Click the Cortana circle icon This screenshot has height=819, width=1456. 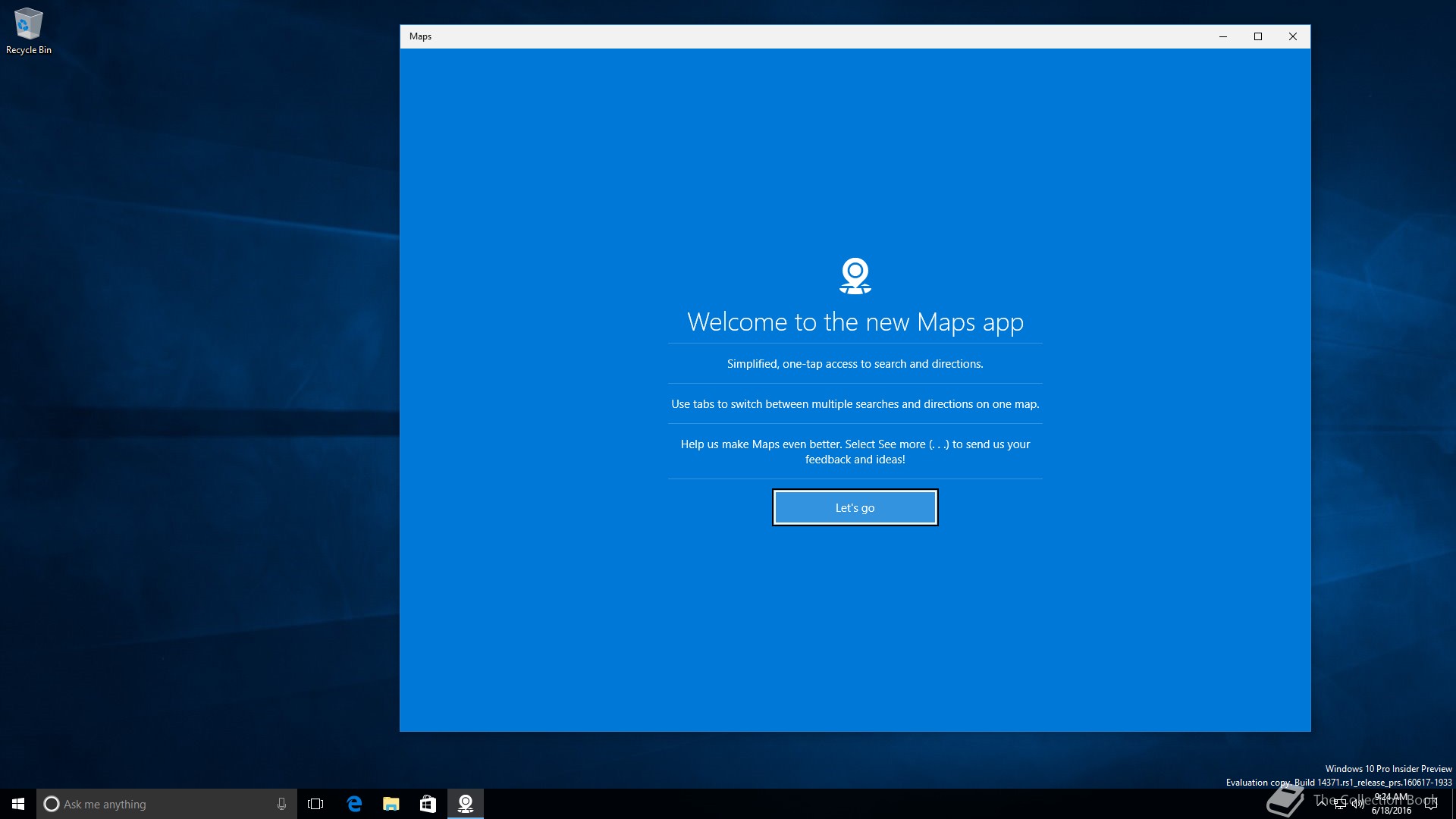tap(52, 804)
